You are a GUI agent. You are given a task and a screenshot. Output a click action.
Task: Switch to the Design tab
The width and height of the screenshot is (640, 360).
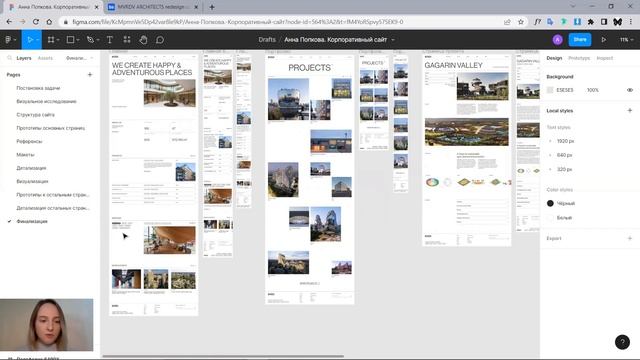tap(554, 58)
